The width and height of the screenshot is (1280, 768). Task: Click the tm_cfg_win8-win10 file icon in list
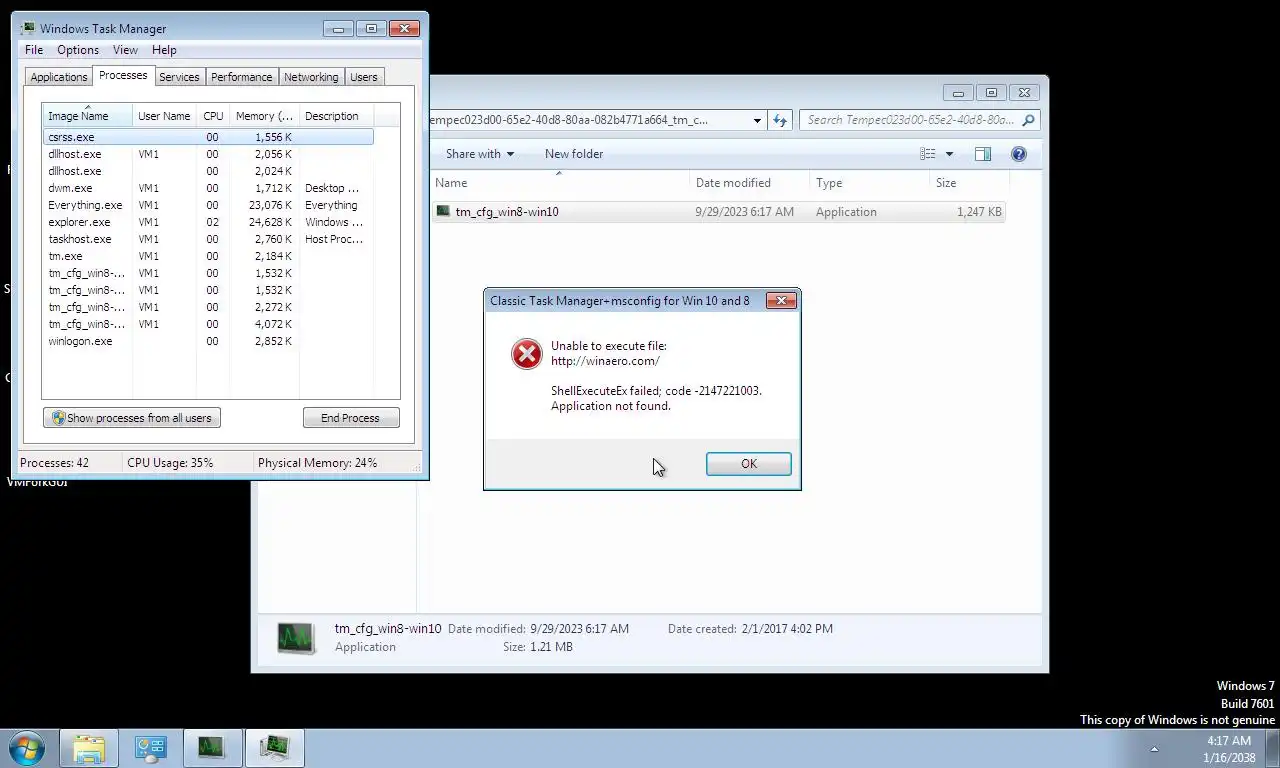(x=443, y=212)
